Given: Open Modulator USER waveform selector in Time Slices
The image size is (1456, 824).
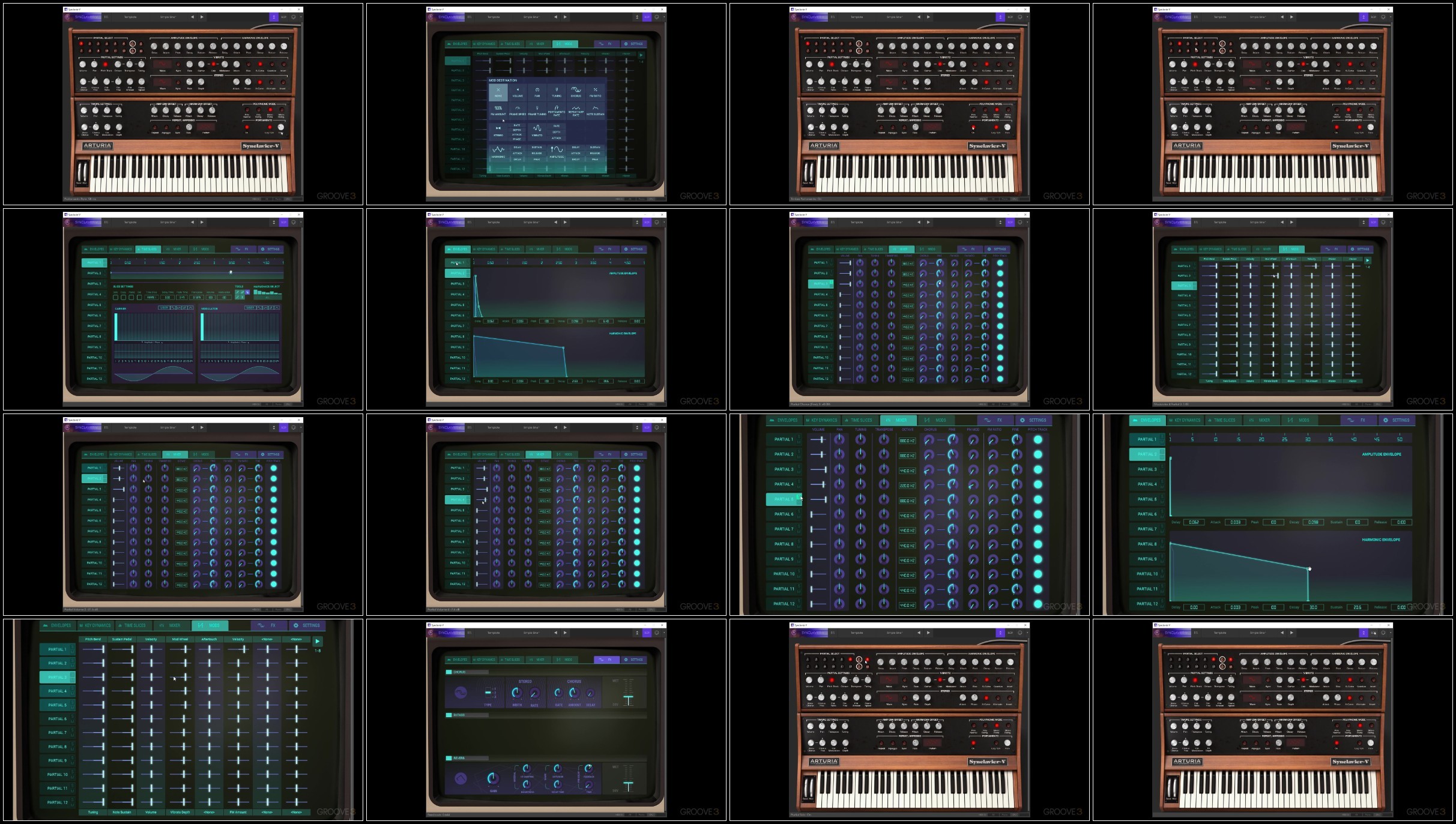Looking at the screenshot, I should point(250,308).
